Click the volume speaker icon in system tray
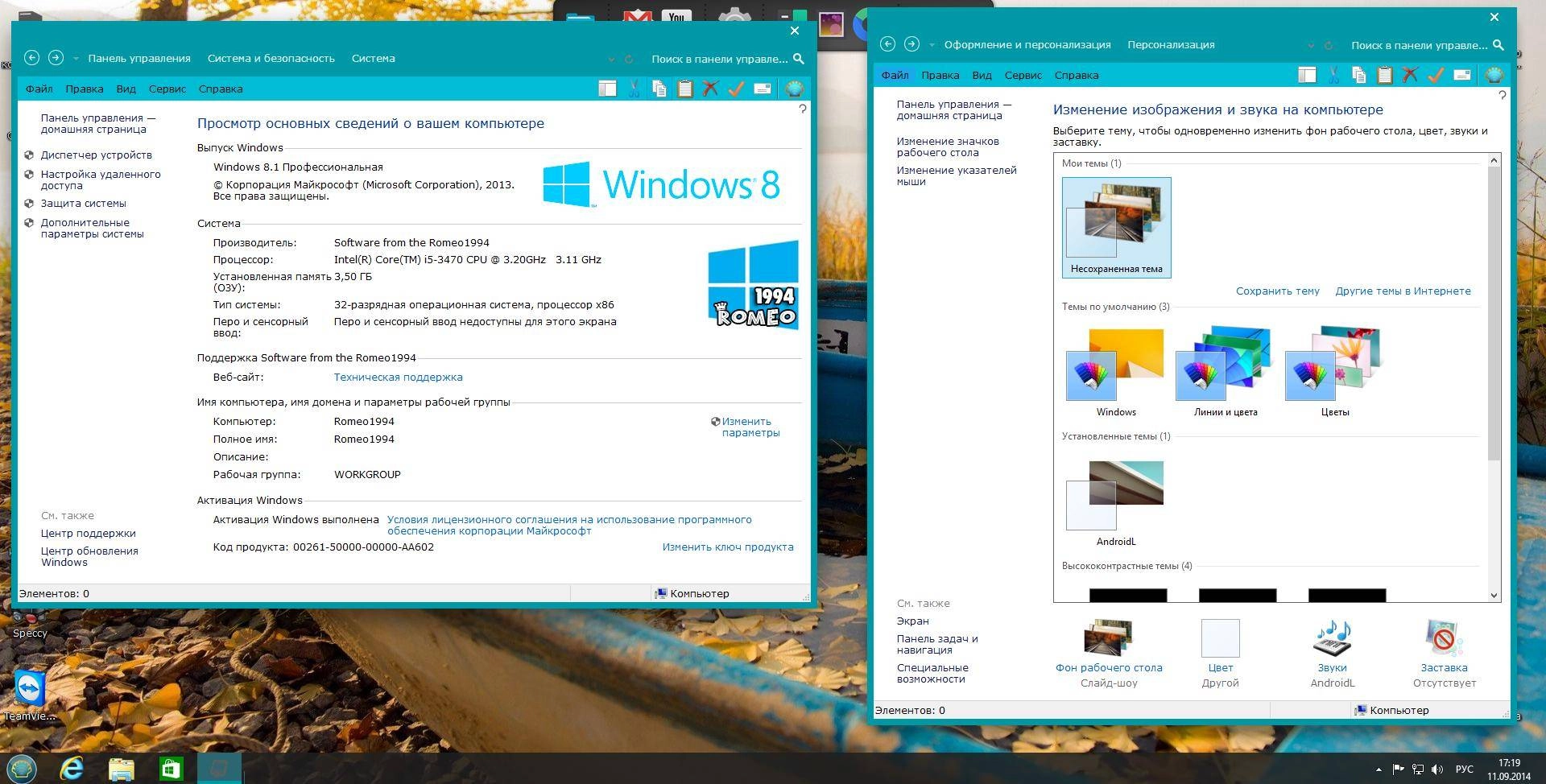Screen dimensions: 1546x784 point(1437,770)
